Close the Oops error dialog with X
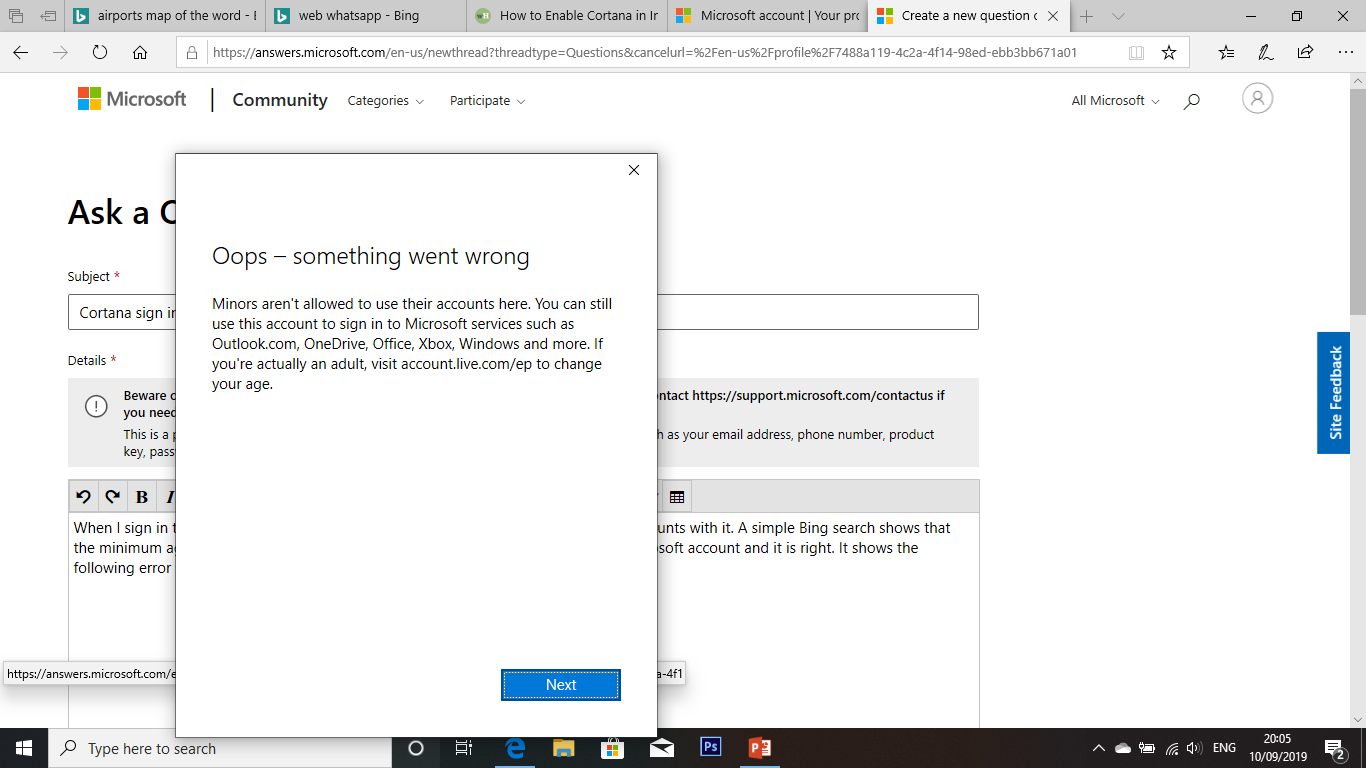The height and width of the screenshot is (768, 1366). tap(633, 170)
